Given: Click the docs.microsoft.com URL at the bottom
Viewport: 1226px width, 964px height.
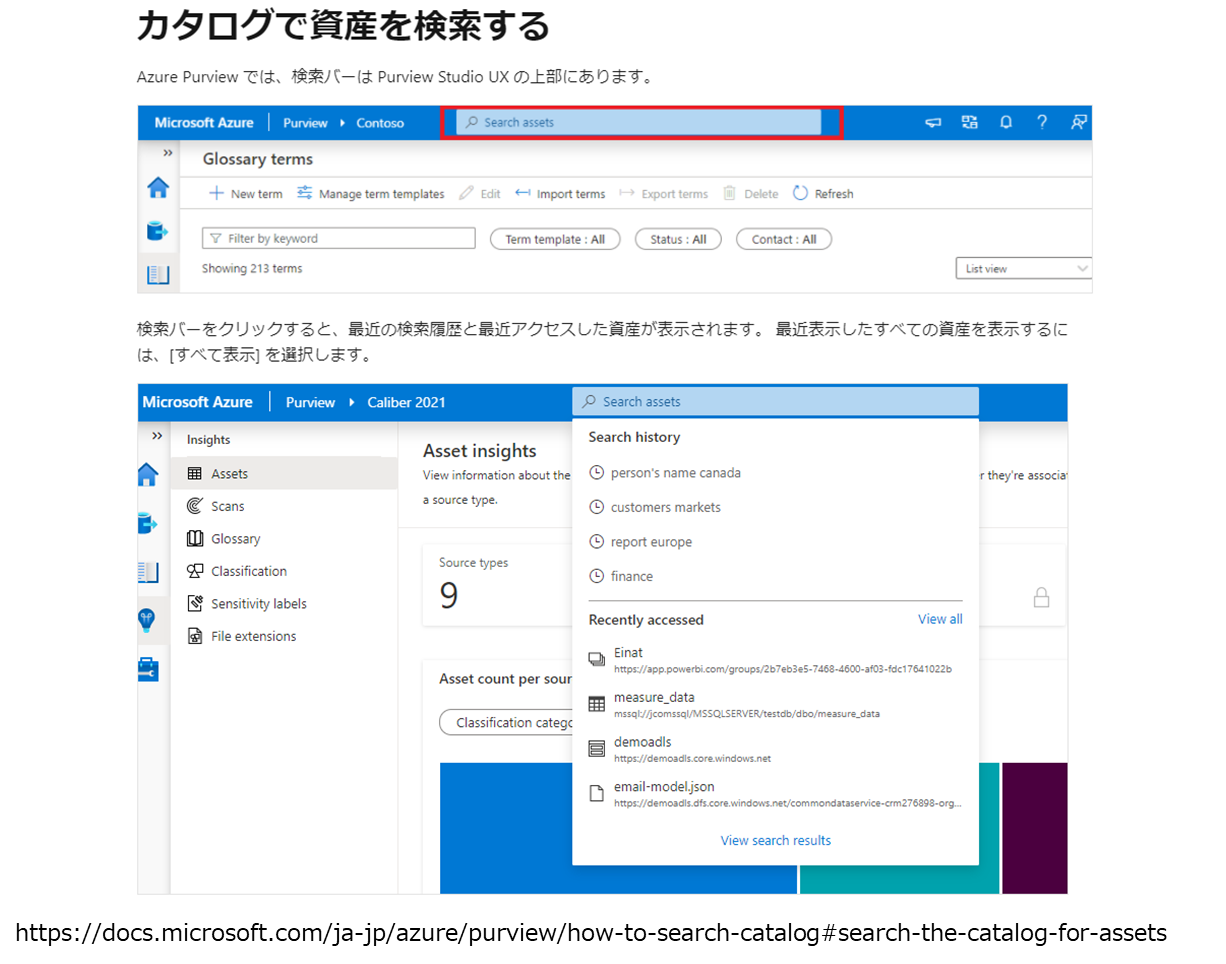Looking at the screenshot, I should pyautogui.click(x=590, y=933).
